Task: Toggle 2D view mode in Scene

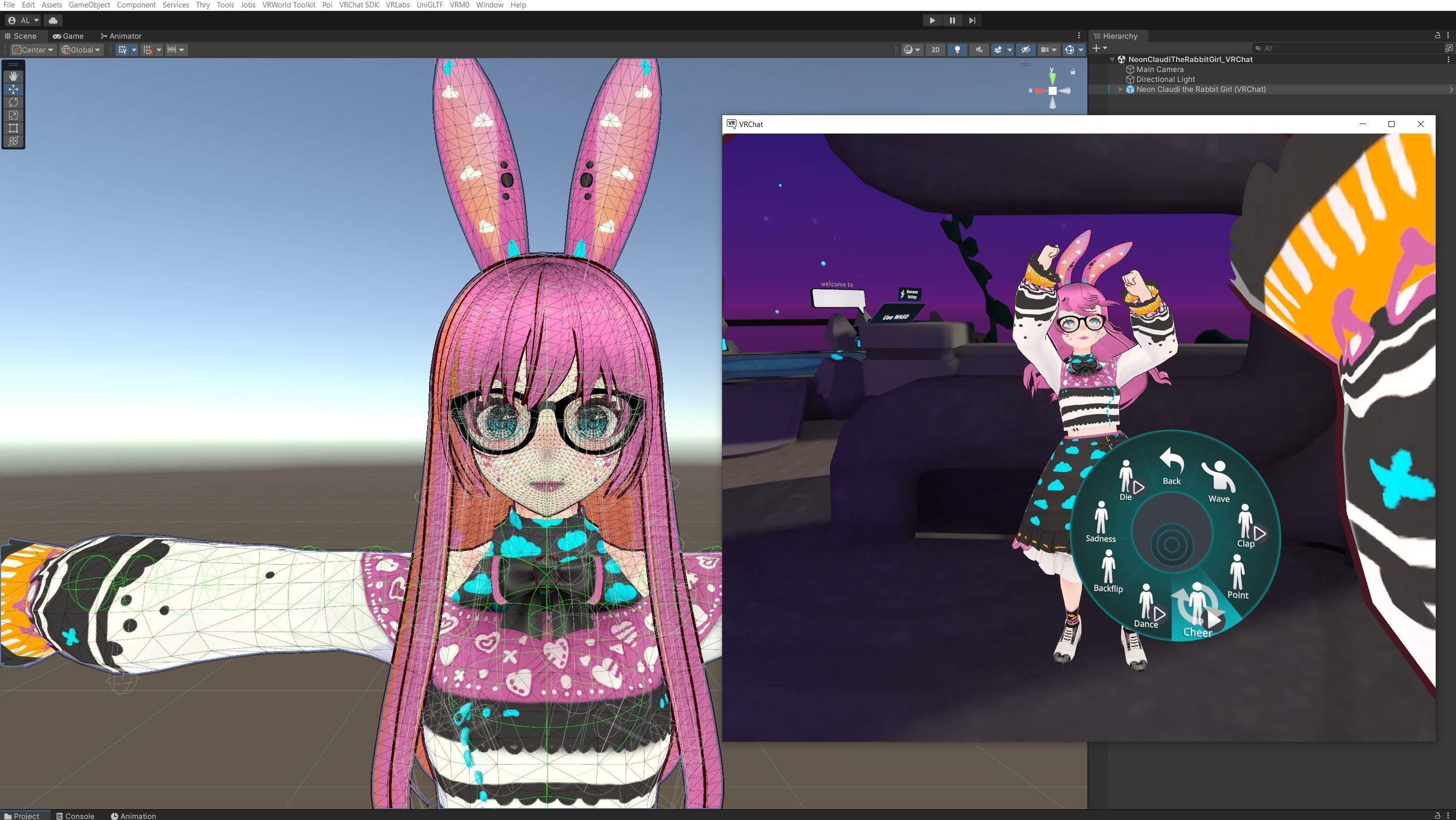Action: point(936,50)
